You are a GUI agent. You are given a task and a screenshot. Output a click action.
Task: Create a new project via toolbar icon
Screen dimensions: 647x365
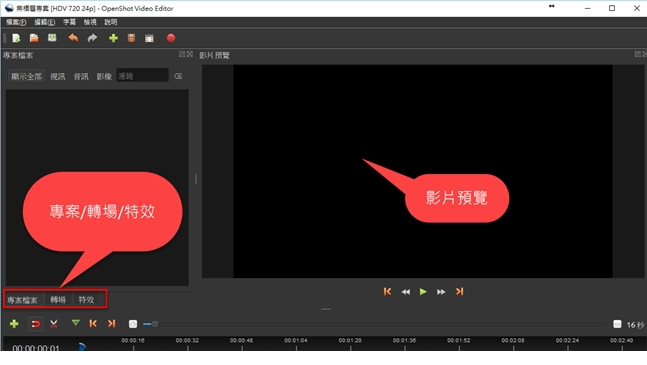[x=16, y=38]
